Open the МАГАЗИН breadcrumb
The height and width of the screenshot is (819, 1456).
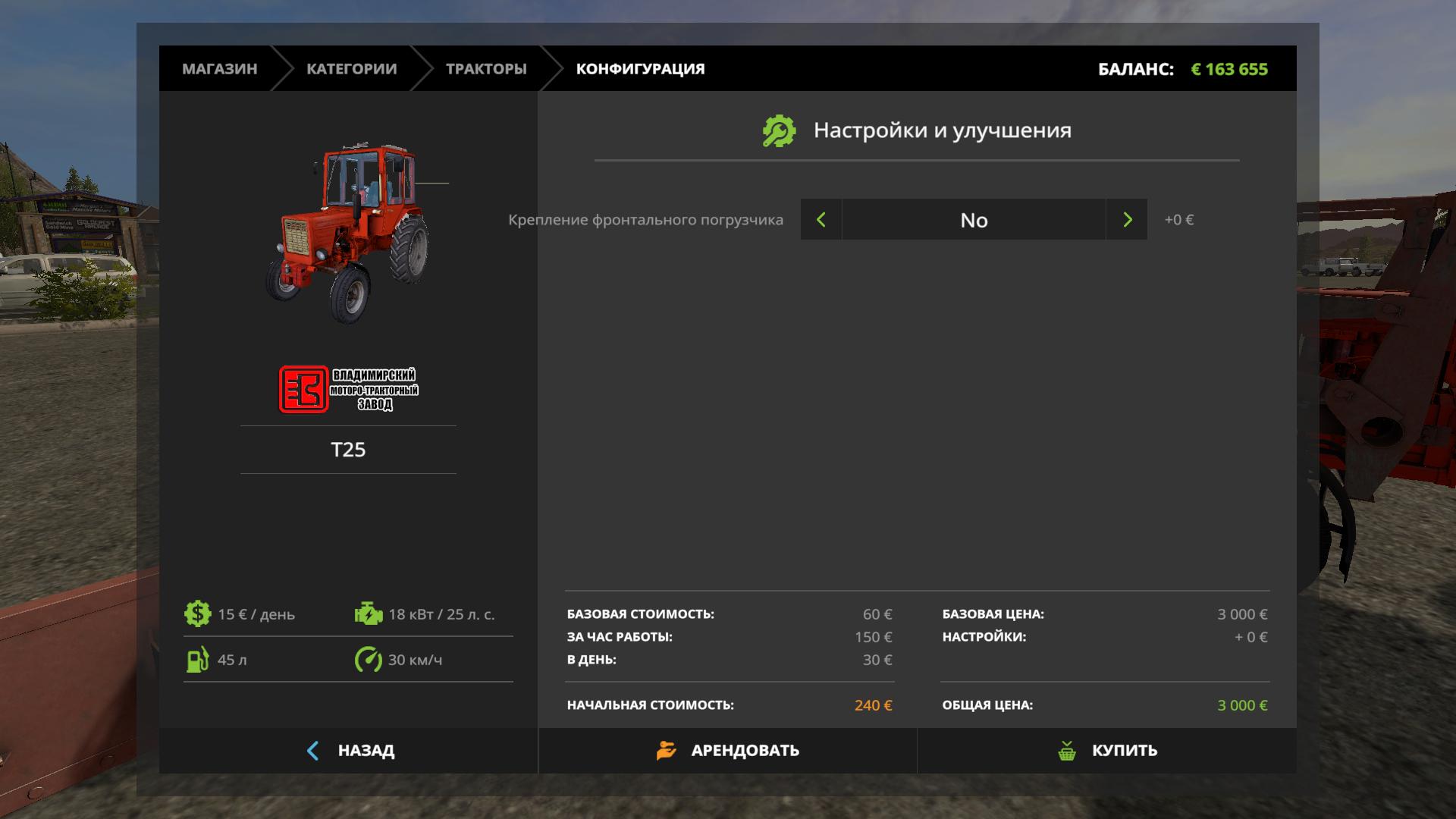219,69
